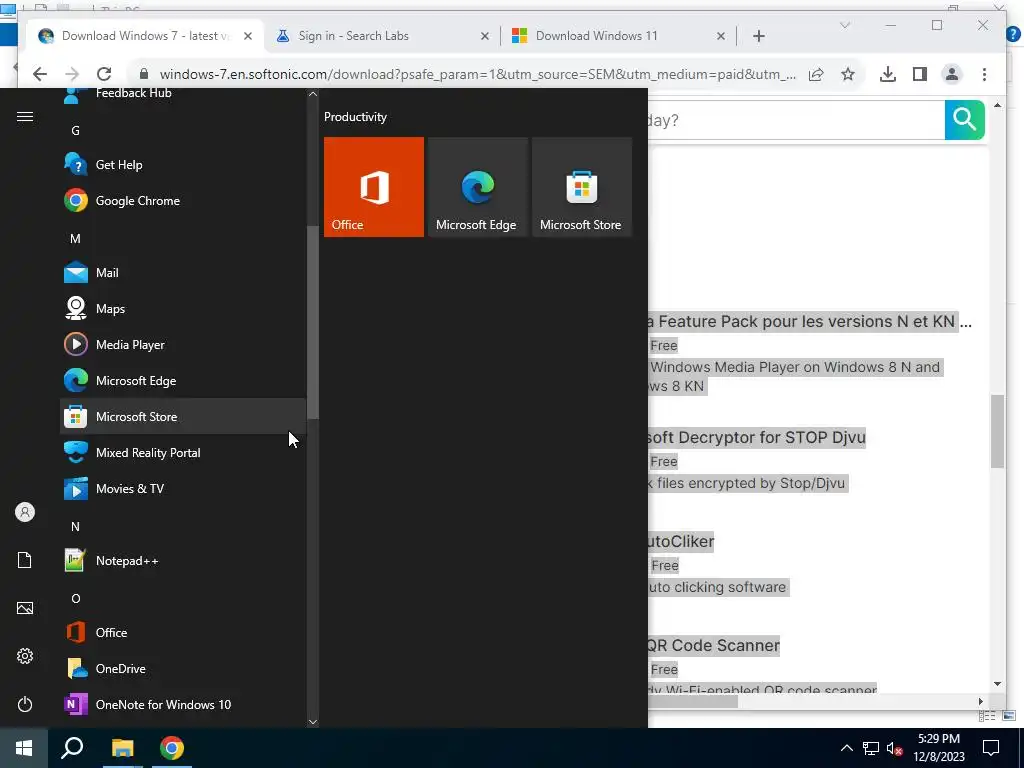Viewport: 1024px width, 768px height.
Task: Open Documents from the Start sidebar
Action: [x=25, y=560]
